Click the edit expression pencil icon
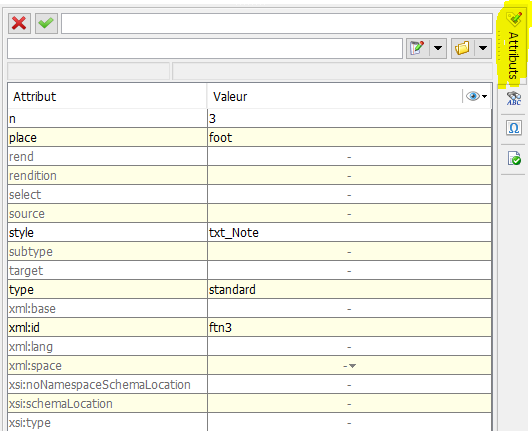Screen dimensions: 532x431 pyautogui.click(x=418, y=48)
